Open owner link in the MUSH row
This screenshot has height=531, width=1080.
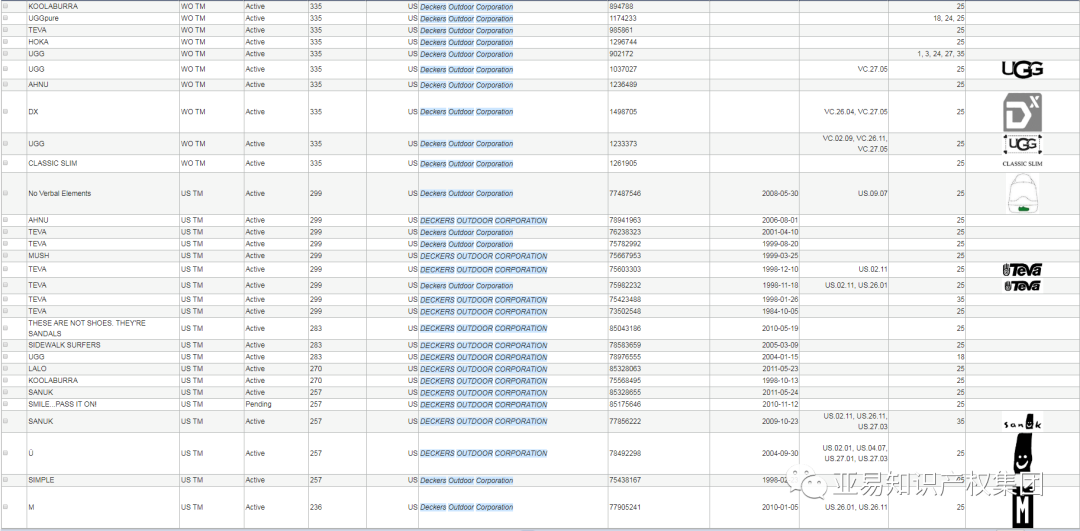tap(483, 256)
